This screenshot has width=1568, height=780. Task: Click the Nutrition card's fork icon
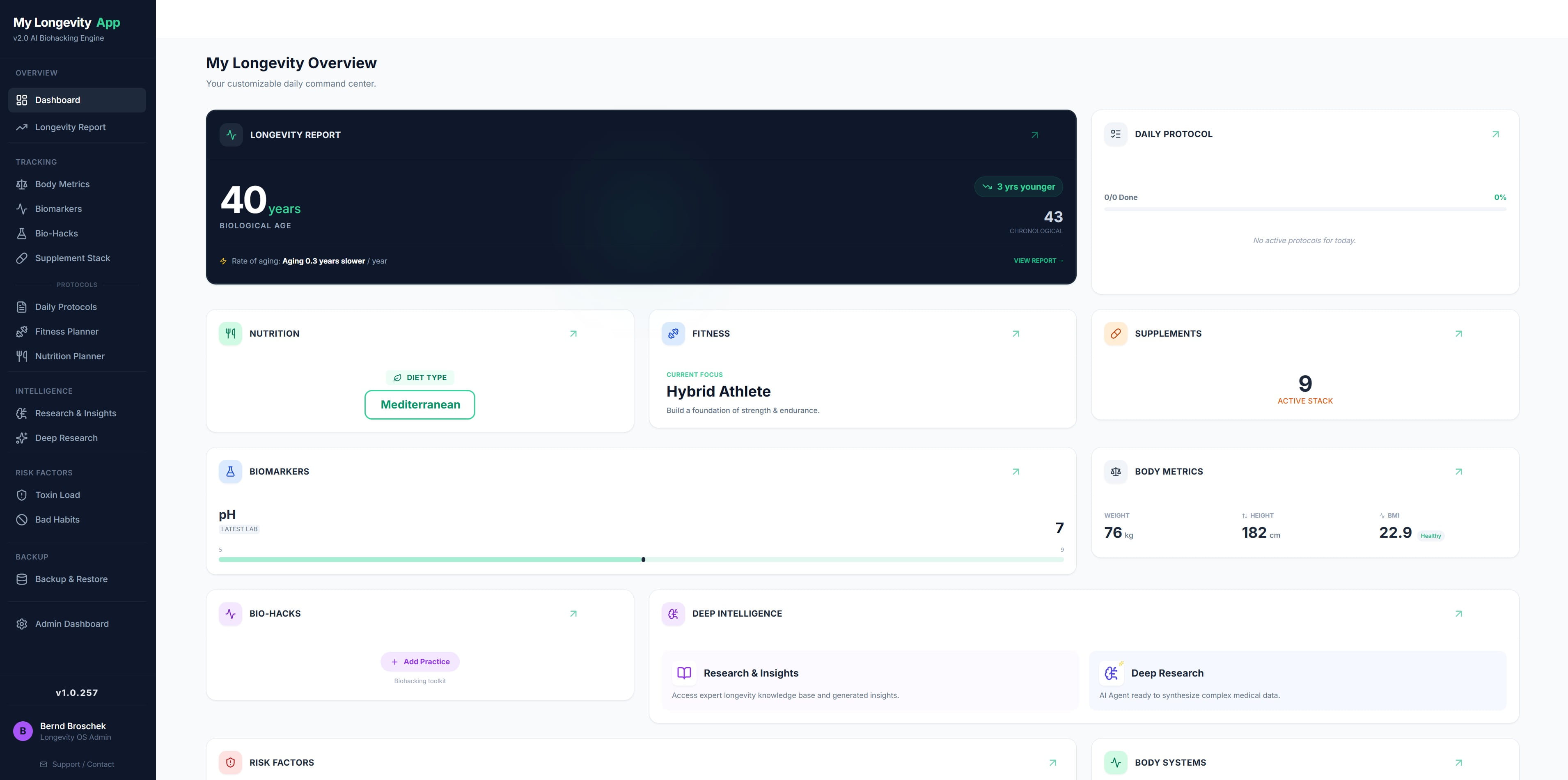coord(230,333)
